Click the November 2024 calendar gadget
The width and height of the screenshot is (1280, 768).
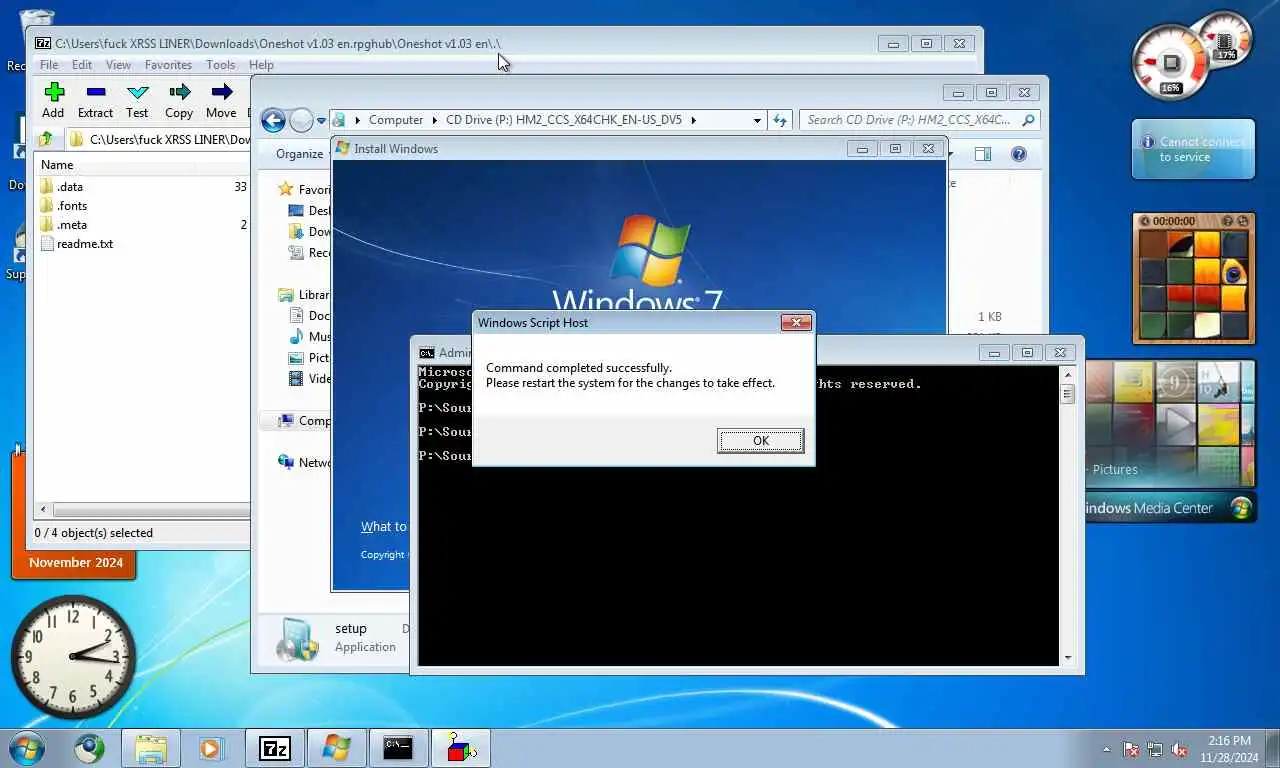75,563
